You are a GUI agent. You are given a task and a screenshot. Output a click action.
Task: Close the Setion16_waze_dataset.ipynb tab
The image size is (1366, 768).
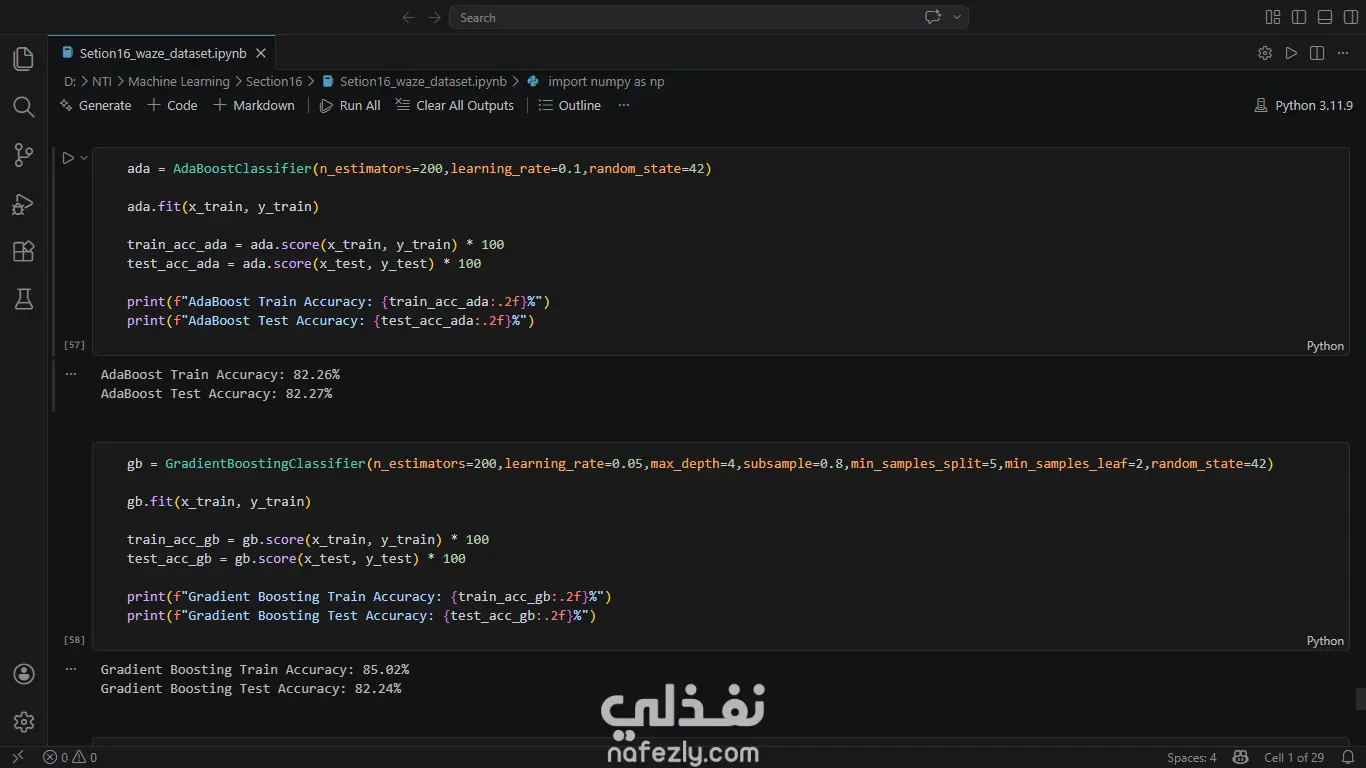tap(261, 53)
